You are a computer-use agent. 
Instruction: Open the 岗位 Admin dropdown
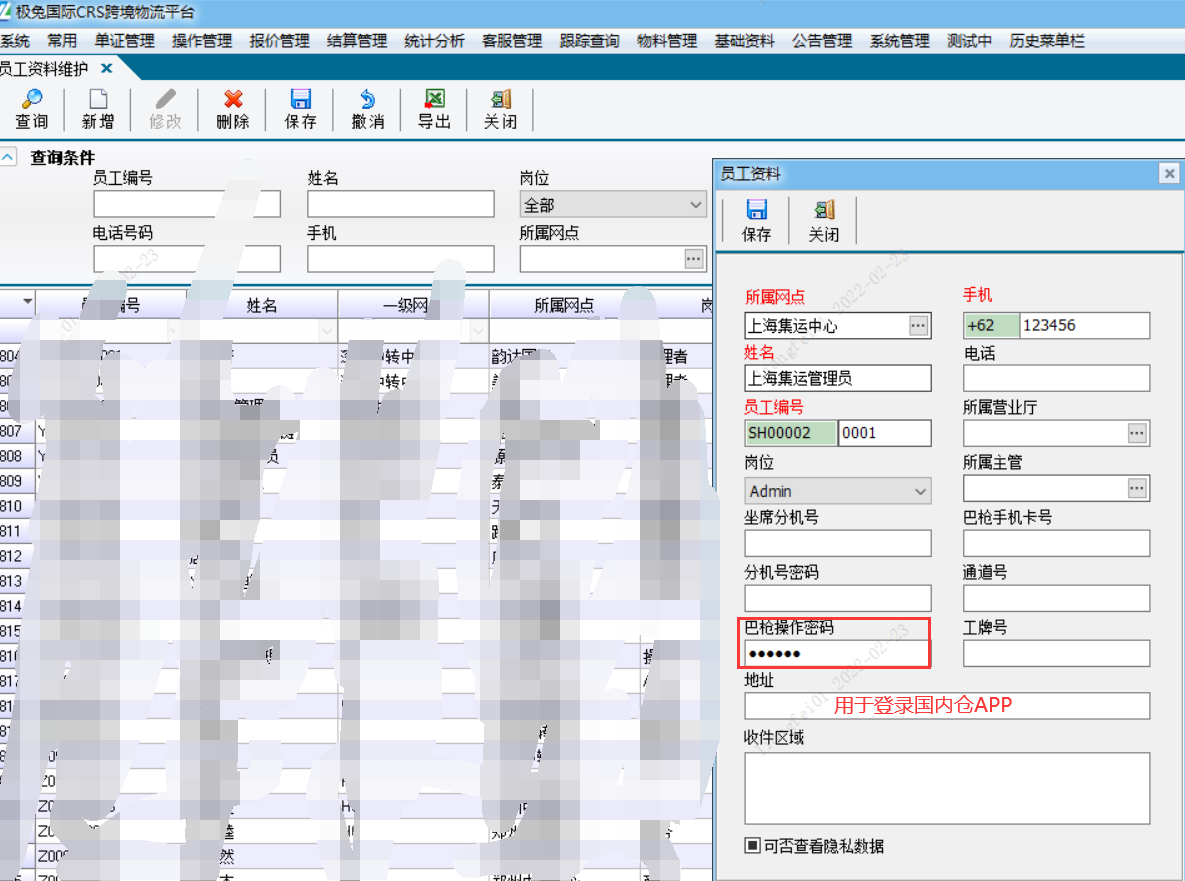[x=920, y=491]
